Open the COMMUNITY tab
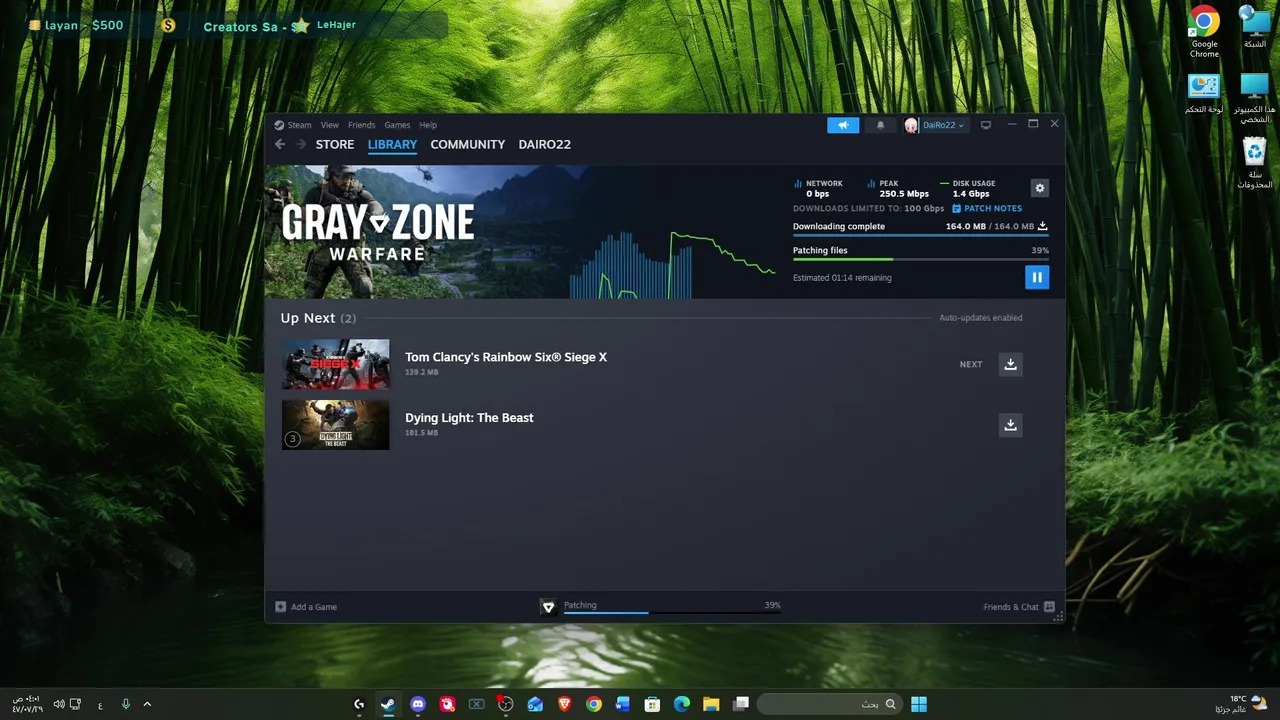 coord(467,144)
